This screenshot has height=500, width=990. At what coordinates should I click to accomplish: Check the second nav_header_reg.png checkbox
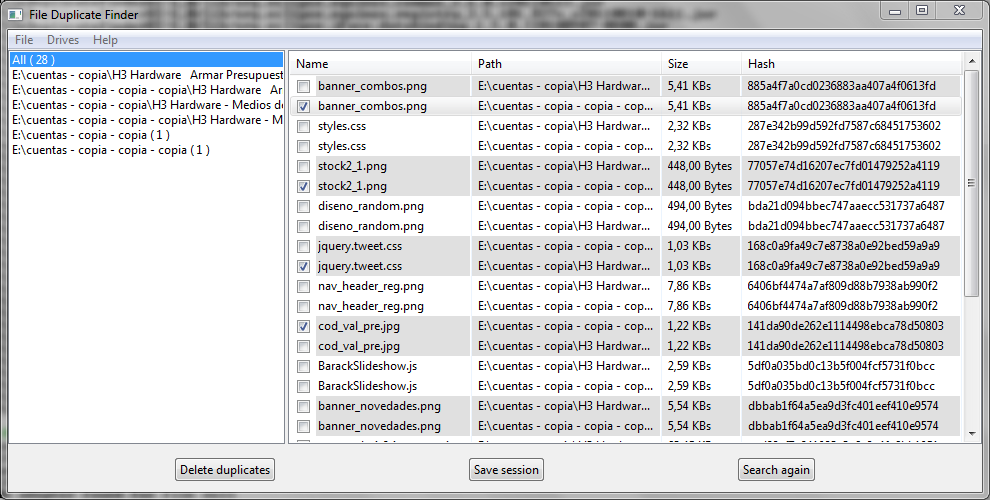pyautogui.click(x=304, y=306)
